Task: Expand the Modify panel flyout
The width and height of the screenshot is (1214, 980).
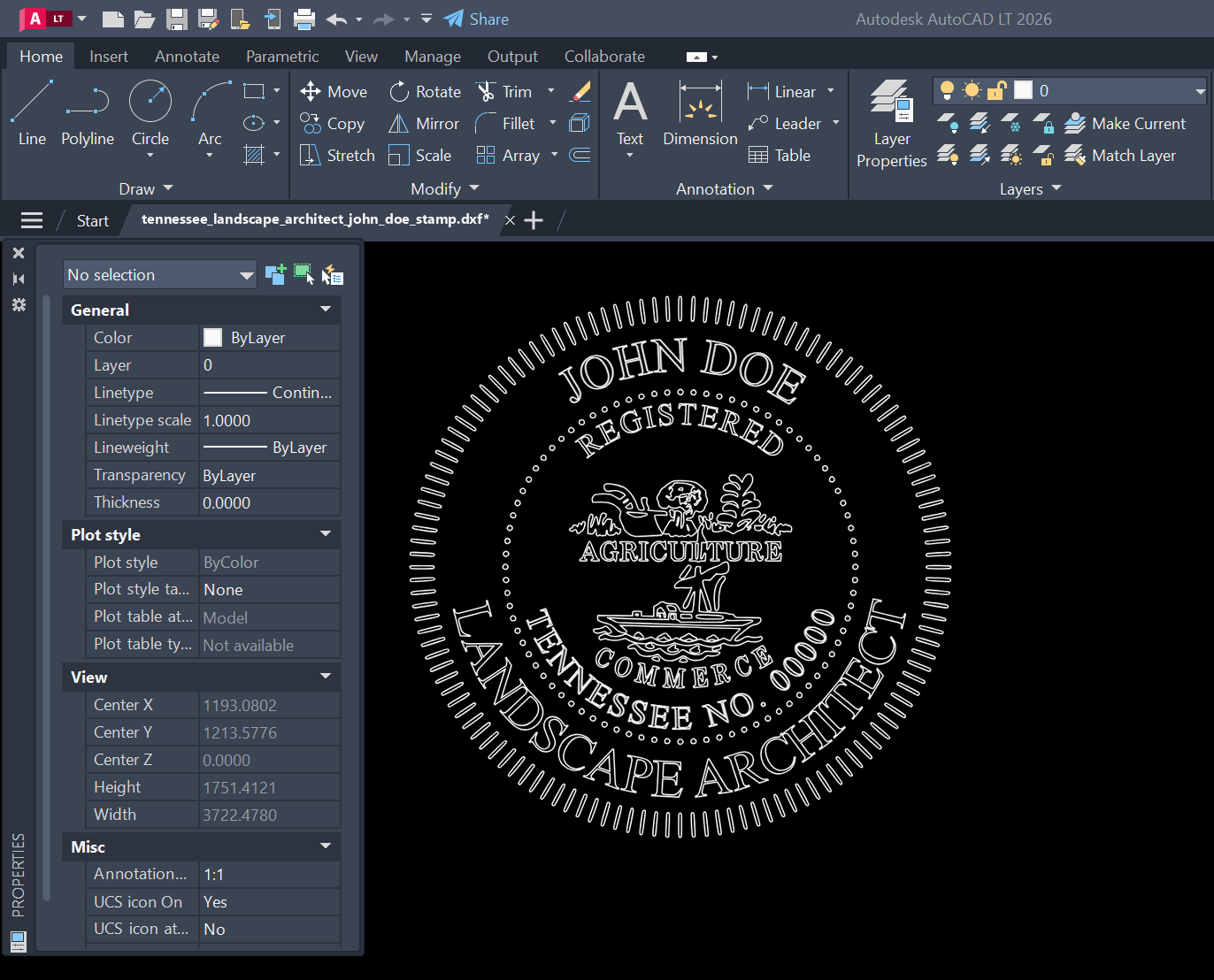Action: coord(445,188)
